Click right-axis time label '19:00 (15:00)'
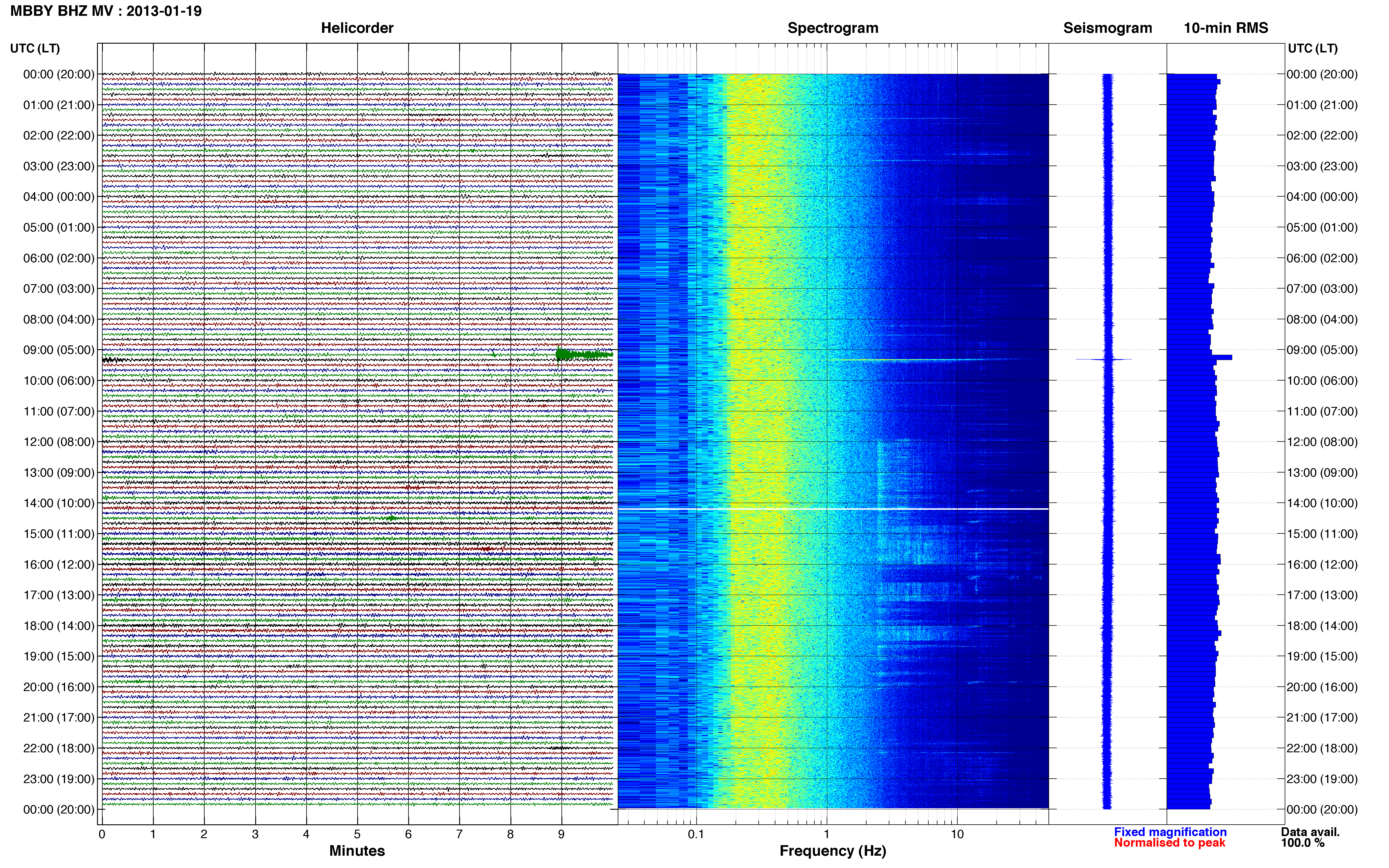Screen dimensions: 1389x868 click(1322, 657)
